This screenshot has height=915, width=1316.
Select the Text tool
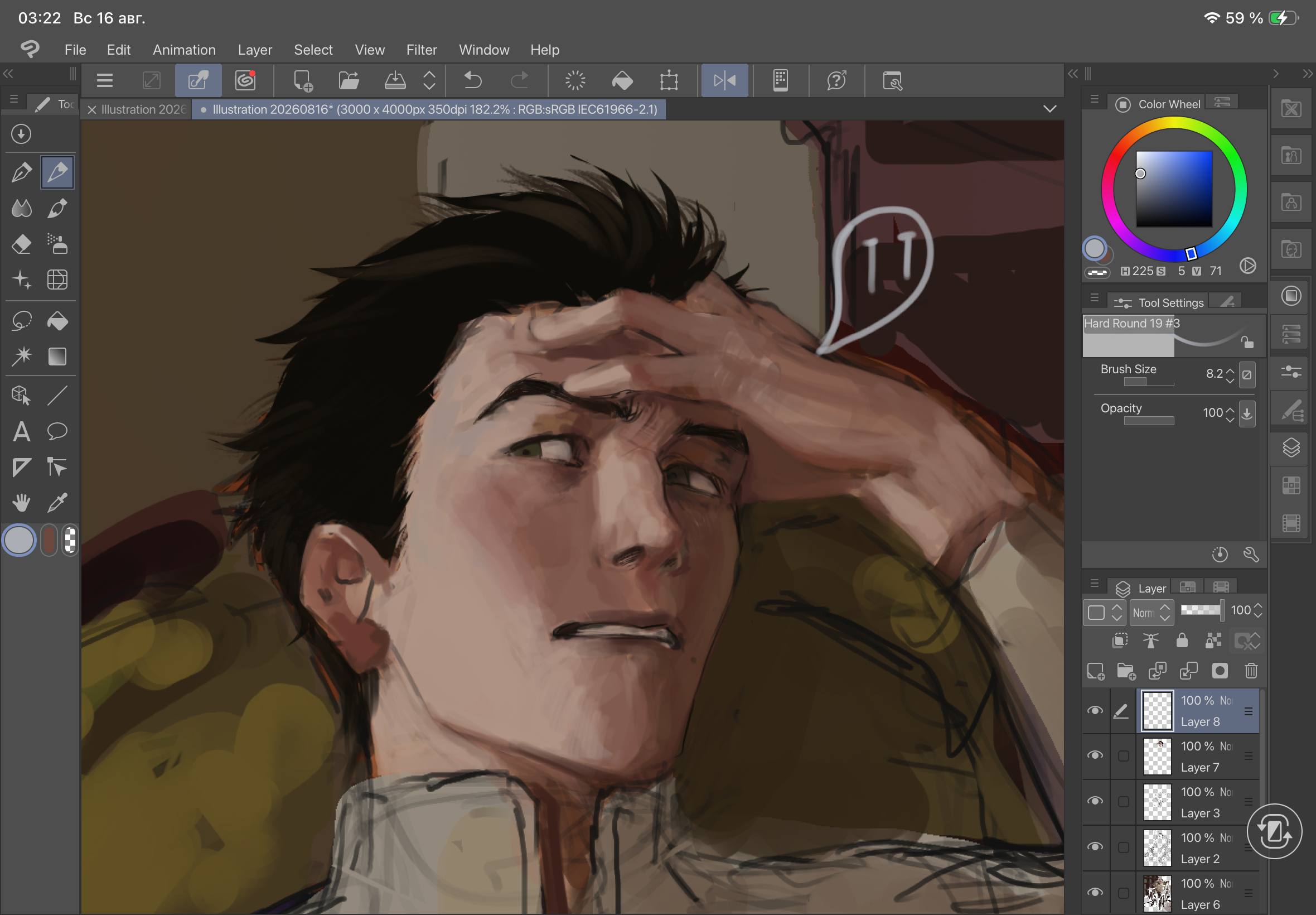(22, 431)
